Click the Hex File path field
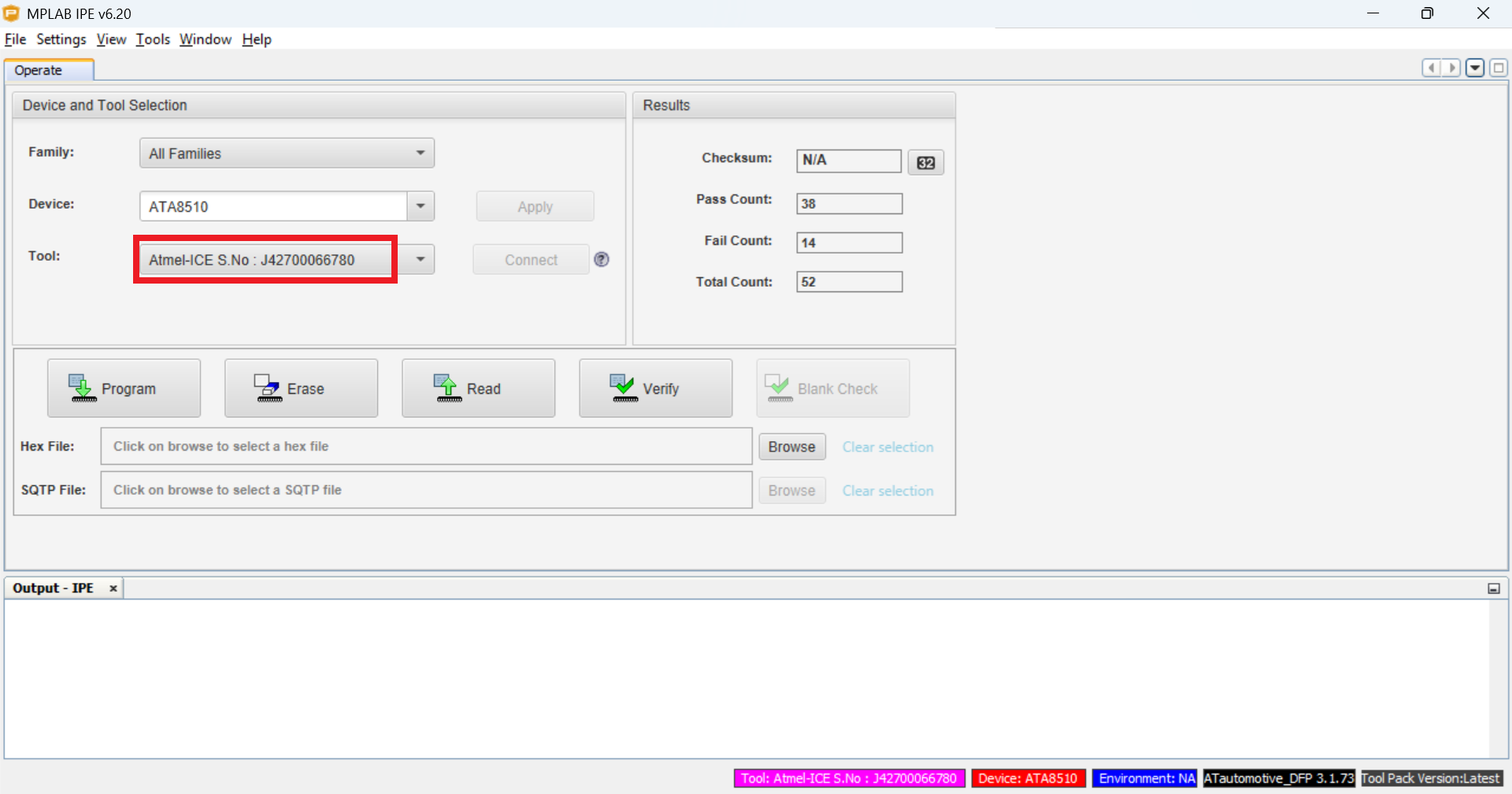Image resolution: width=1512 pixels, height=794 pixels. click(x=426, y=446)
